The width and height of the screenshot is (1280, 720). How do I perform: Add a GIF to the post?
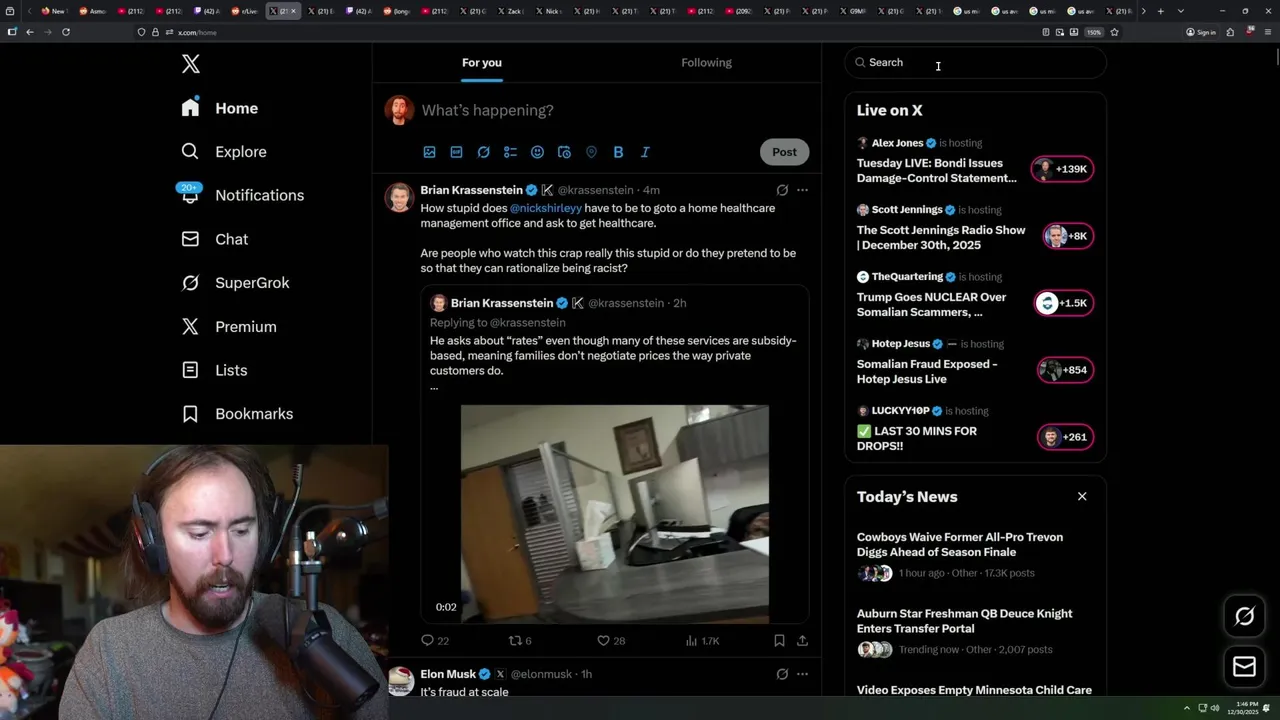point(456,152)
